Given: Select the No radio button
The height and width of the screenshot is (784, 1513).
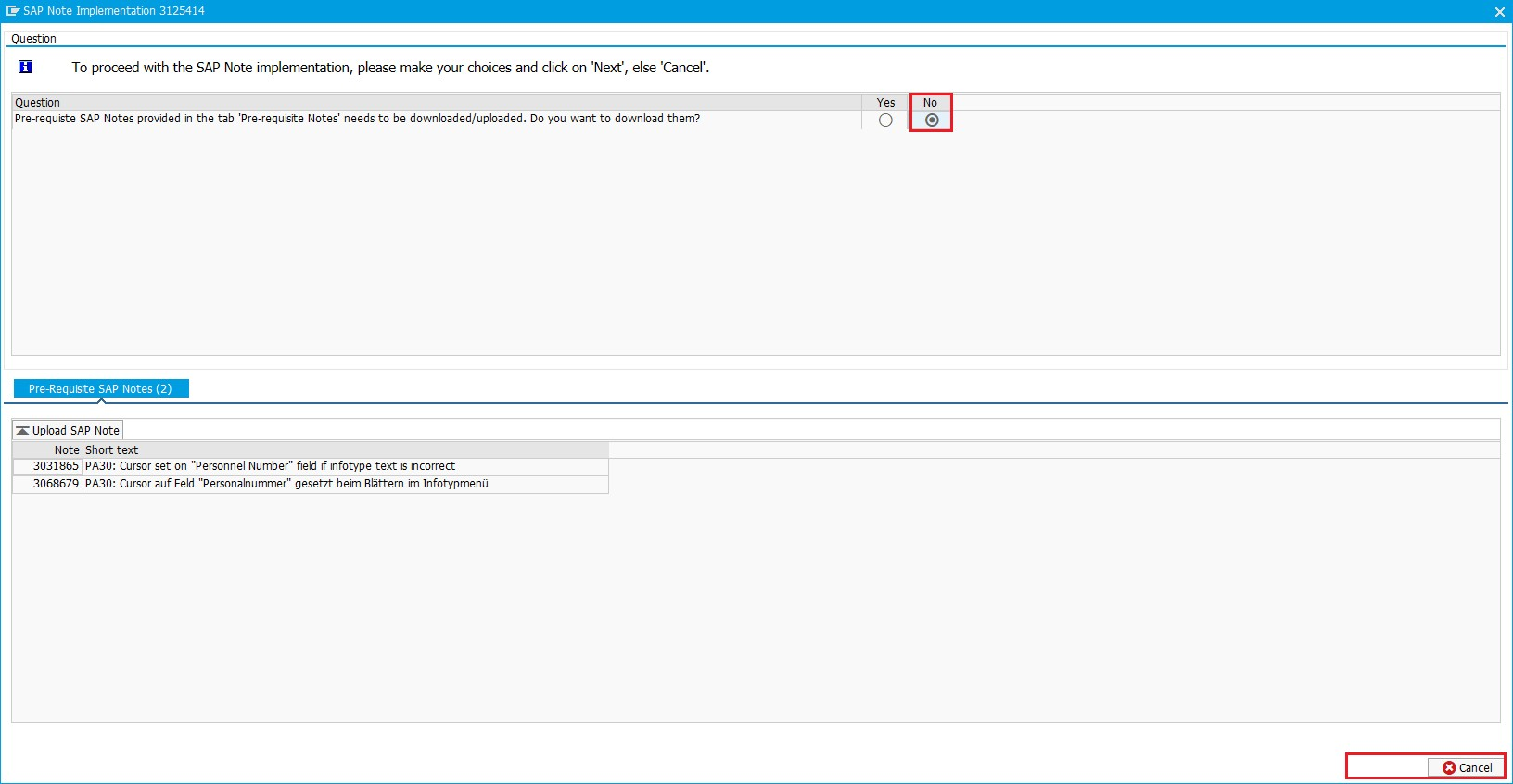Looking at the screenshot, I should click(x=932, y=120).
